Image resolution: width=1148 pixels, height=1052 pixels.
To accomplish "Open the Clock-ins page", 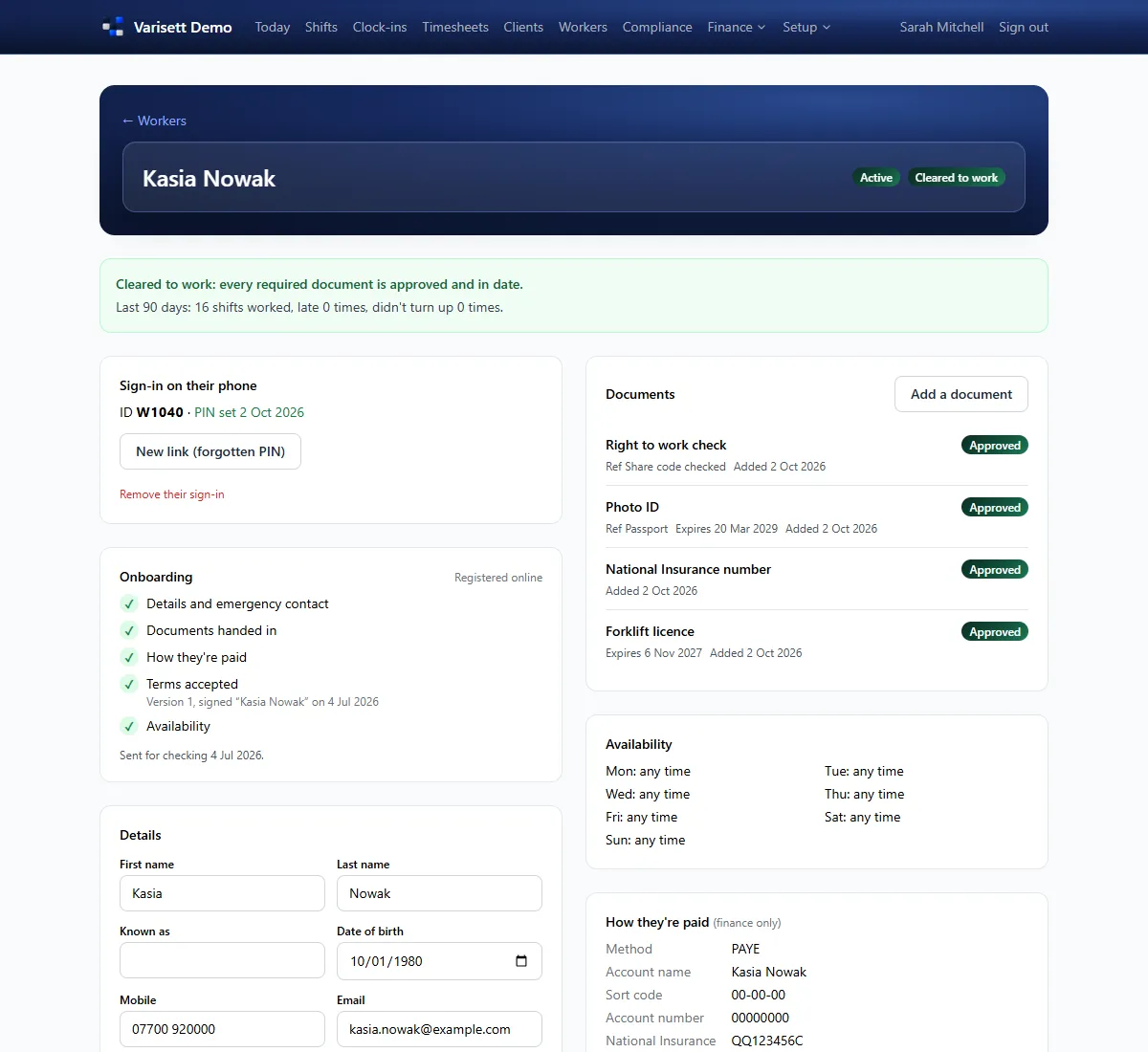I will (x=380, y=27).
